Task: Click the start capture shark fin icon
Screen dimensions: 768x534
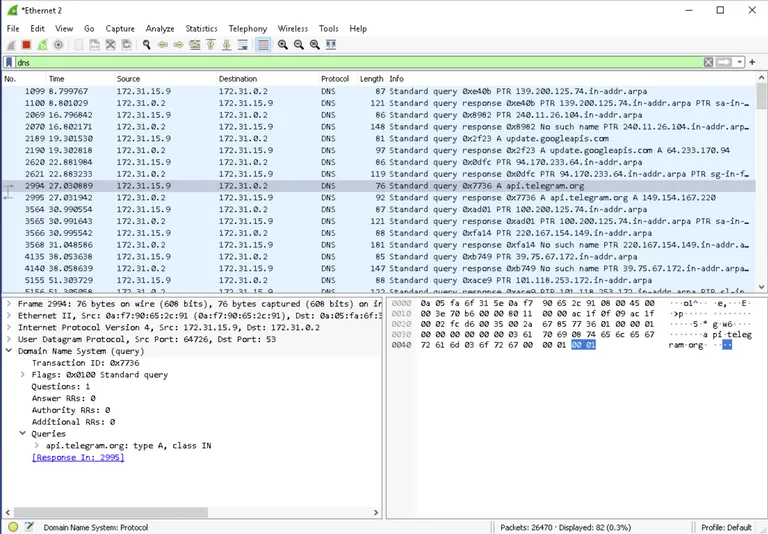Action: click(x=11, y=45)
